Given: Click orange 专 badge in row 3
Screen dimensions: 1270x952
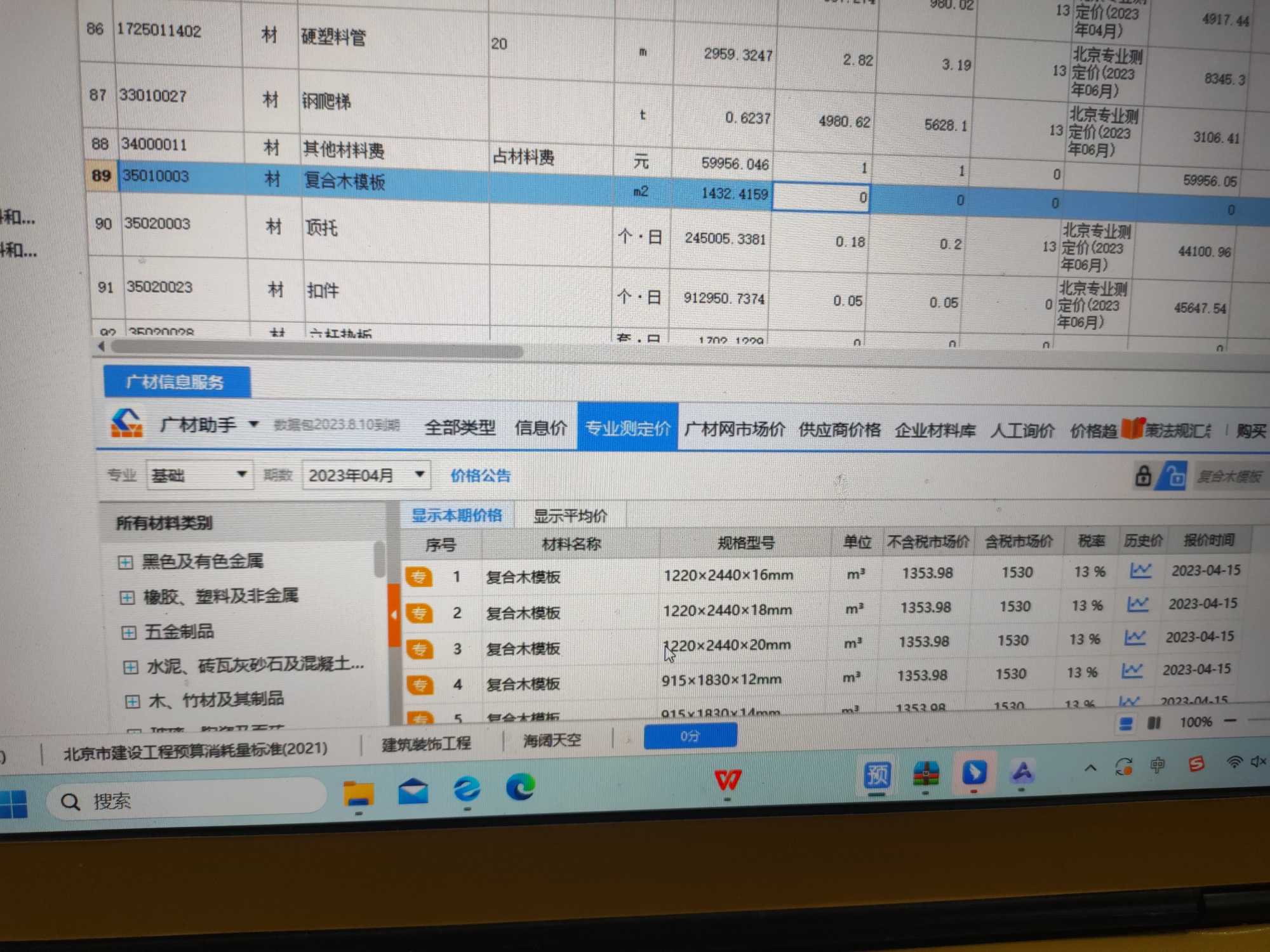Looking at the screenshot, I should coord(420,649).
